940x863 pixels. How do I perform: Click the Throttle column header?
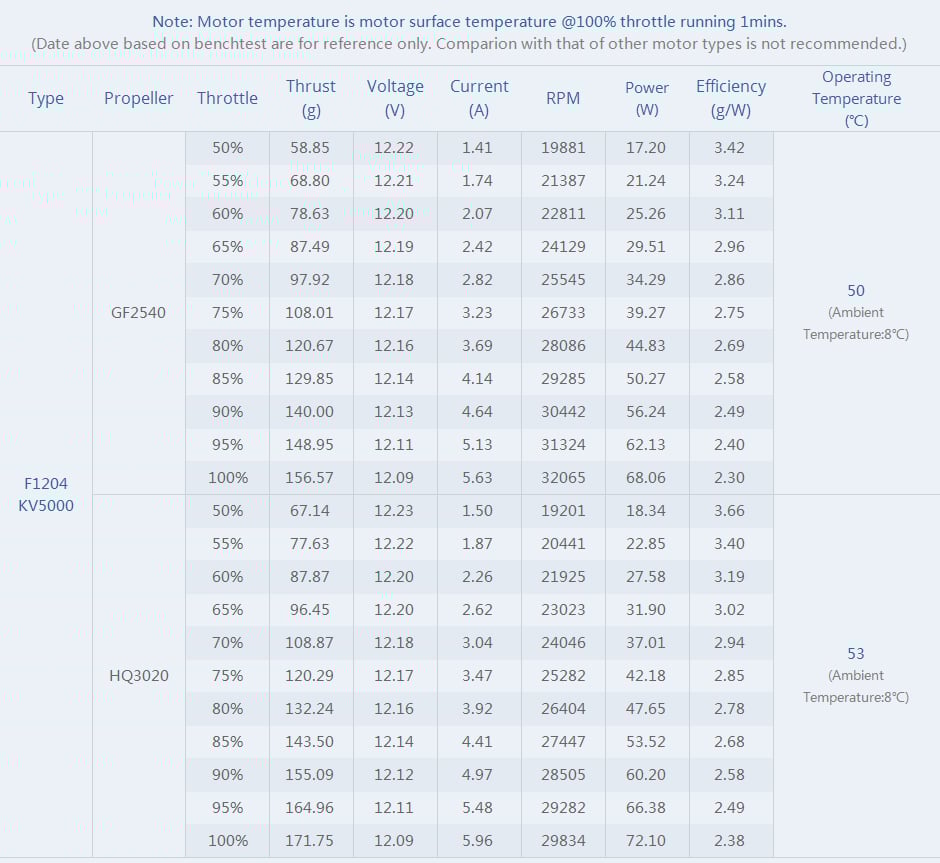pos(227,98)
